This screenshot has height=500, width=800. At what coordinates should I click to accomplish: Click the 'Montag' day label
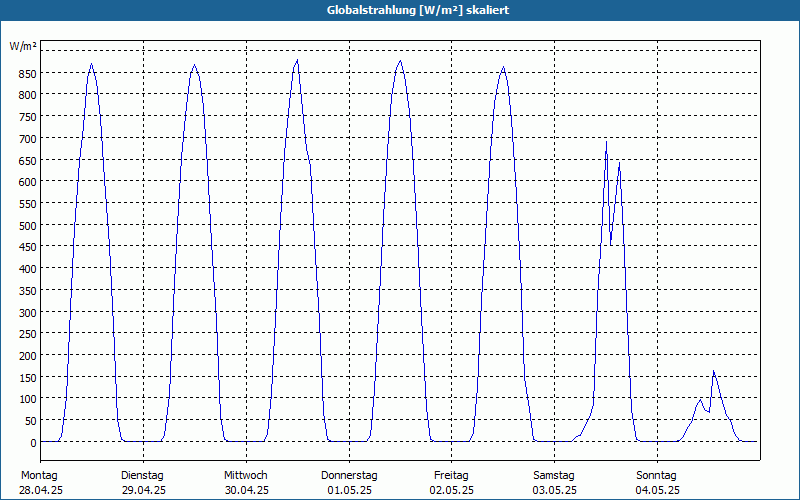(39, 476)
